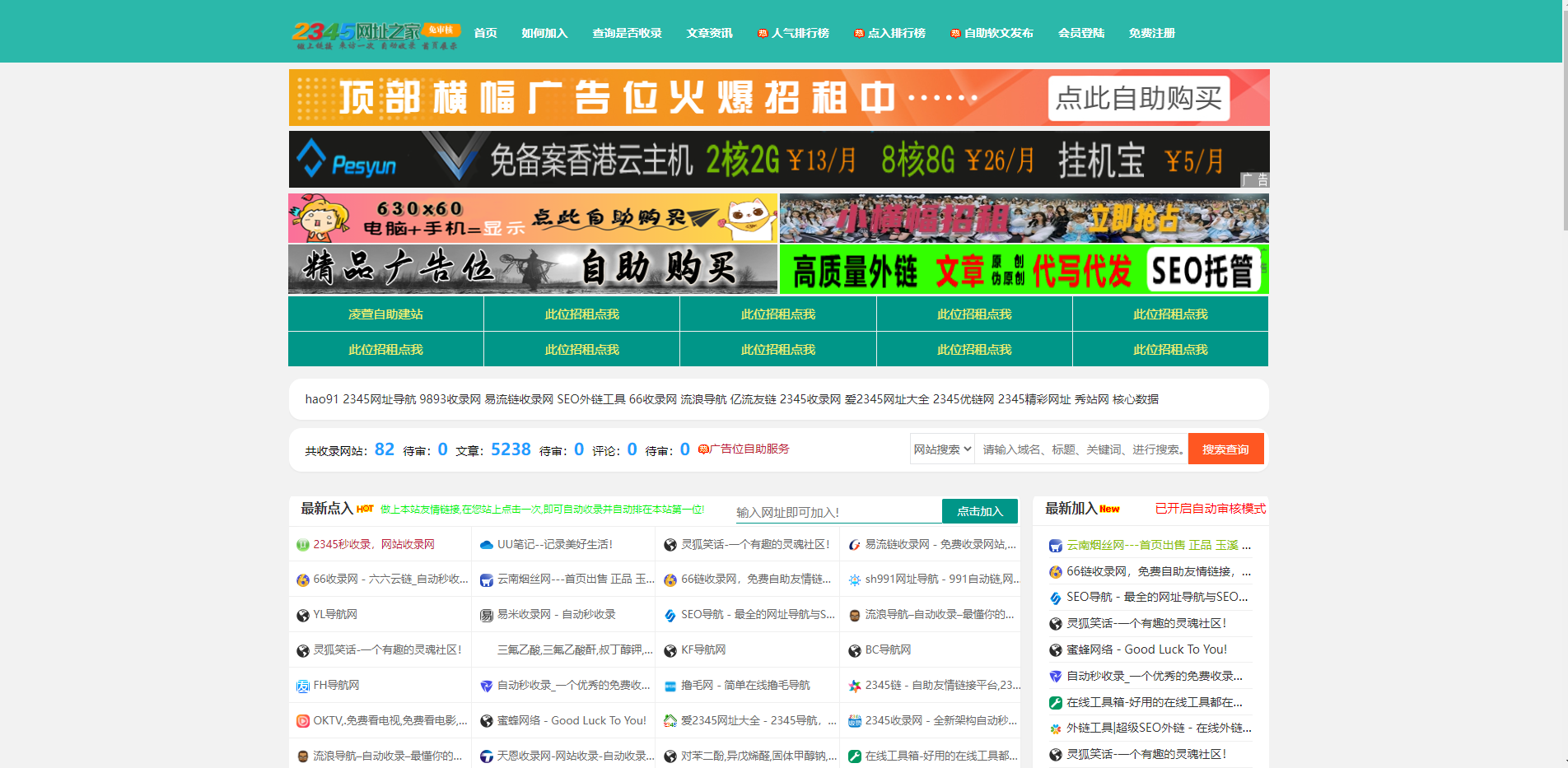Open the Pesyun cloud hosting banner
The width and height of the screenshot is (1568, 768).
click(779, 160)
